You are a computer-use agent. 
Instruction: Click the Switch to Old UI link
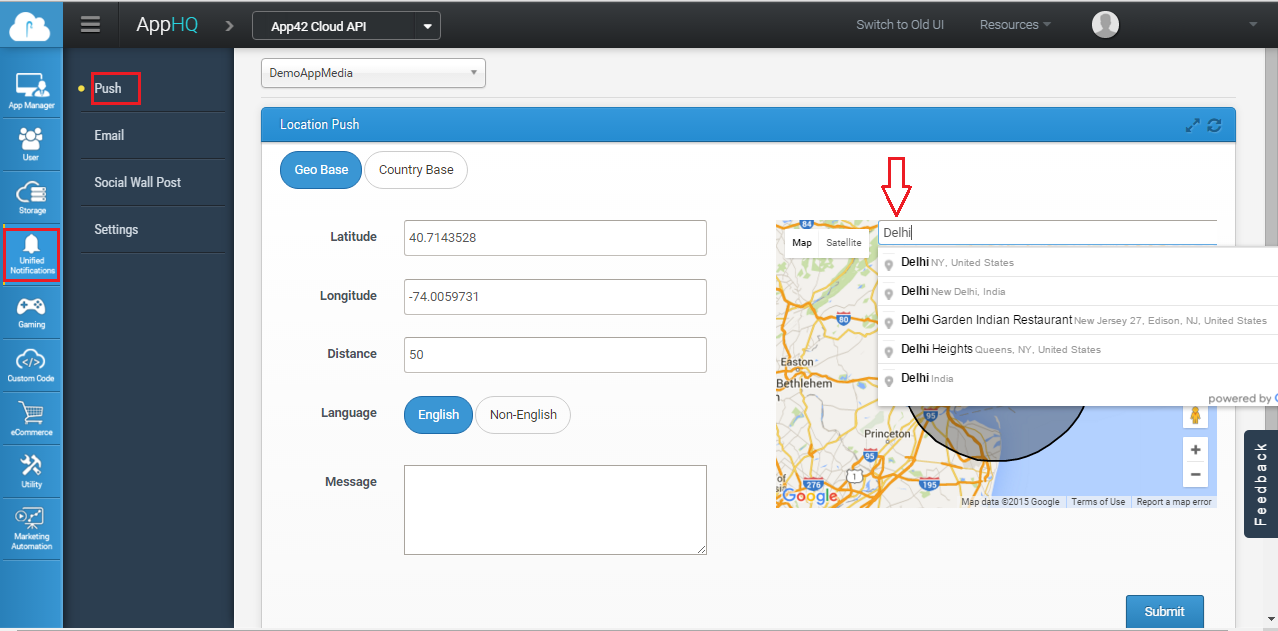(x=900, y=25)
